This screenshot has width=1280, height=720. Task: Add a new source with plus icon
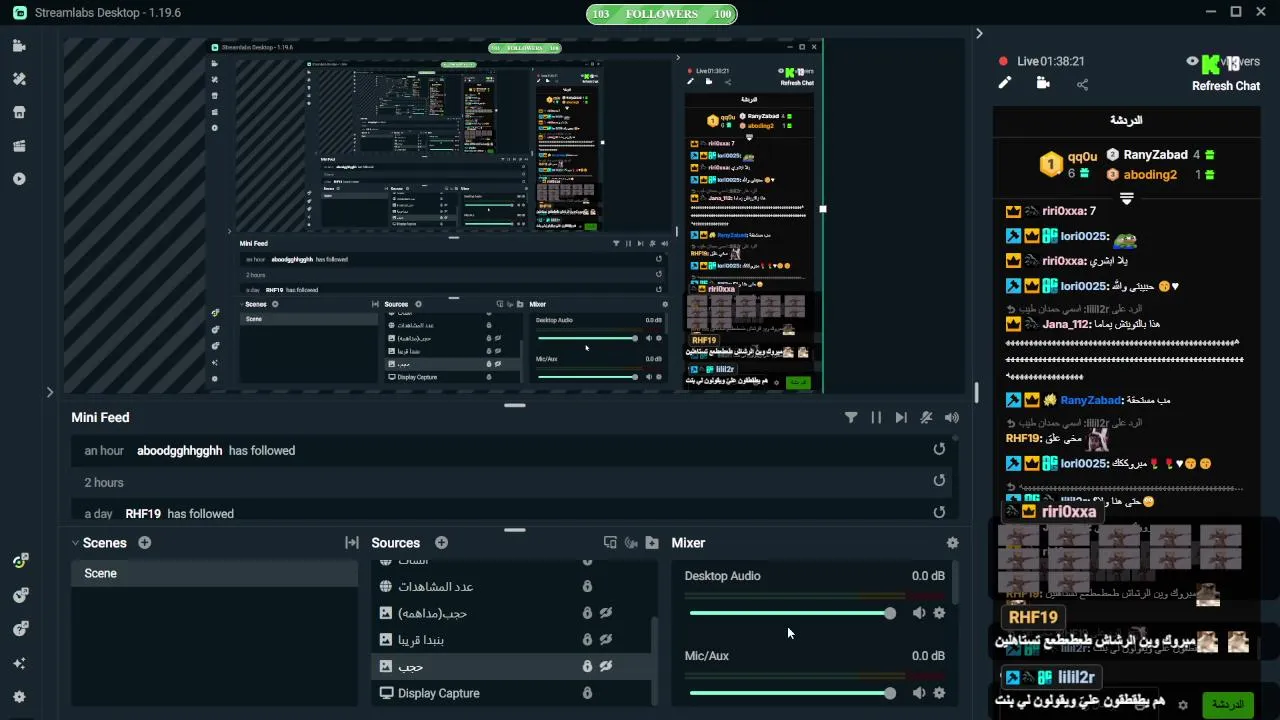click(441, 542)
